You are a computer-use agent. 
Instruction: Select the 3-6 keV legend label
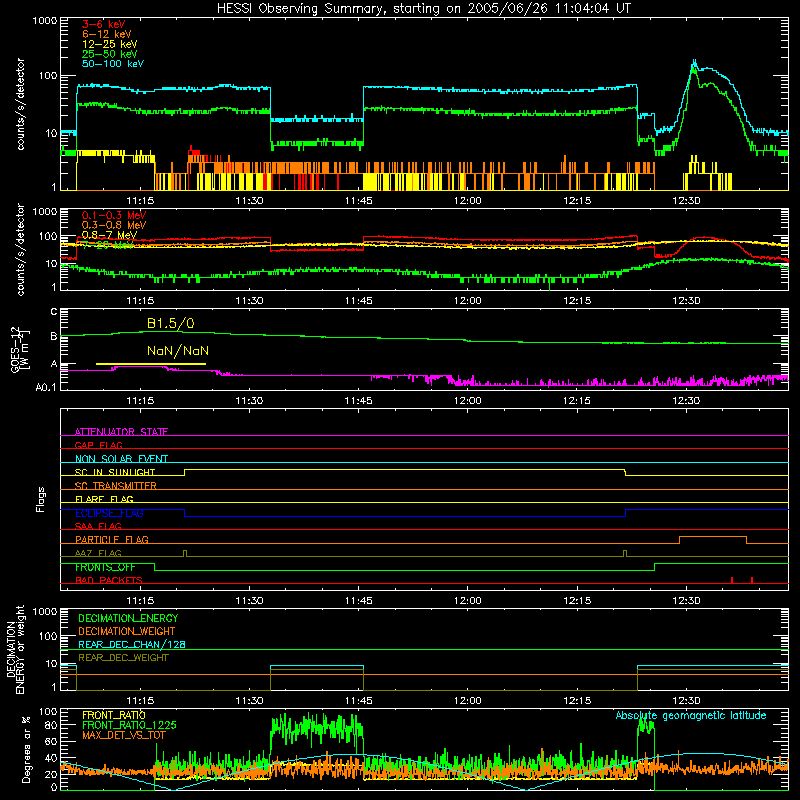[x=104, y=24]
